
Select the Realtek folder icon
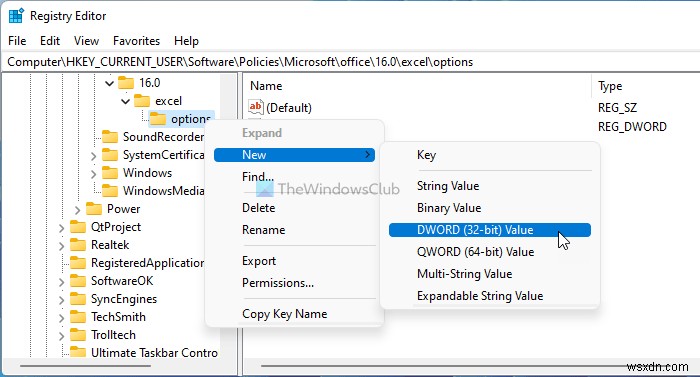(x=78, y=245)
